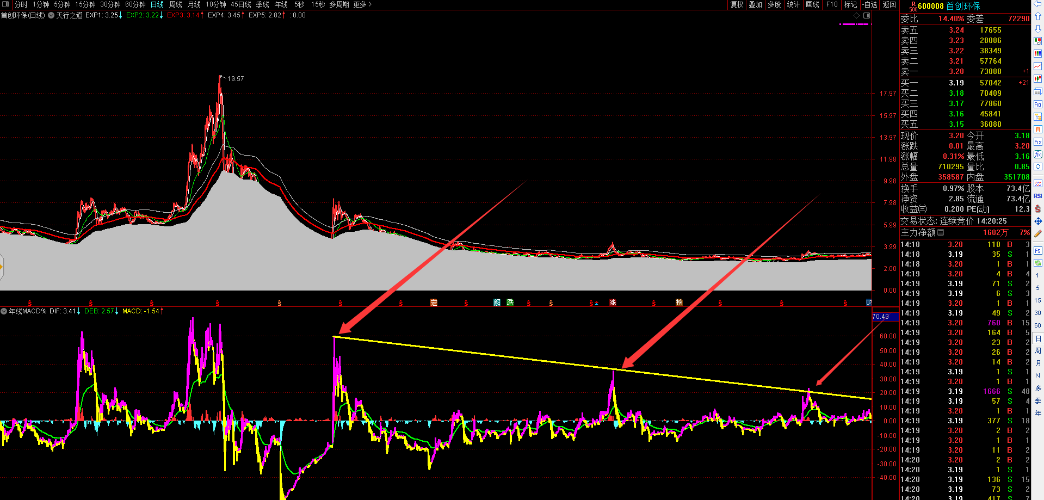The image size is (1044, 500).
Task: Click the 叠加 overlay button
Action: pyautogui.click(x=756, y=5)
